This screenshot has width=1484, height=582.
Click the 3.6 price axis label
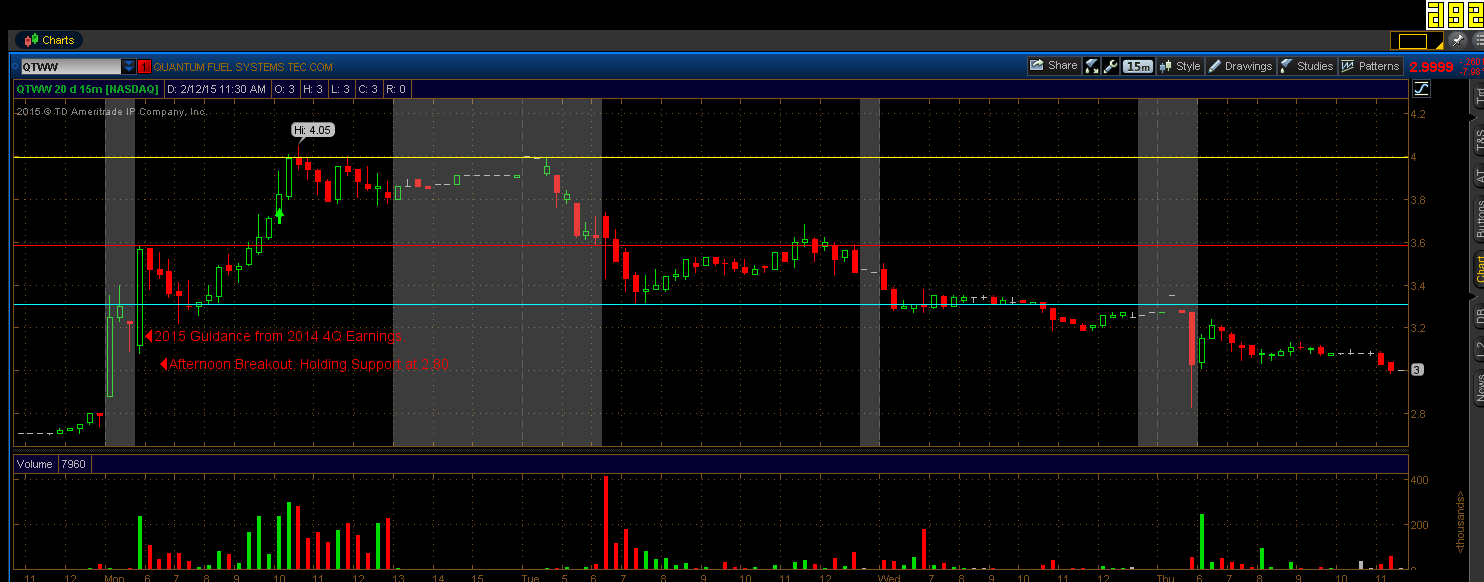[1417, 243]
